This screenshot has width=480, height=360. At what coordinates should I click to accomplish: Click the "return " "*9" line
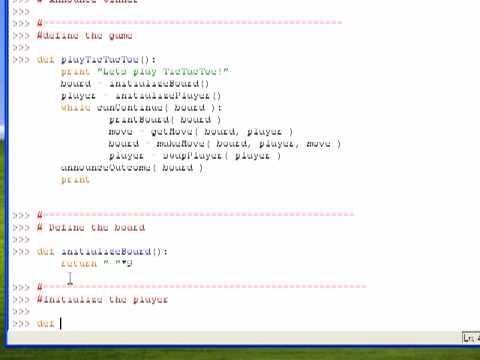[x=97, y=264]
